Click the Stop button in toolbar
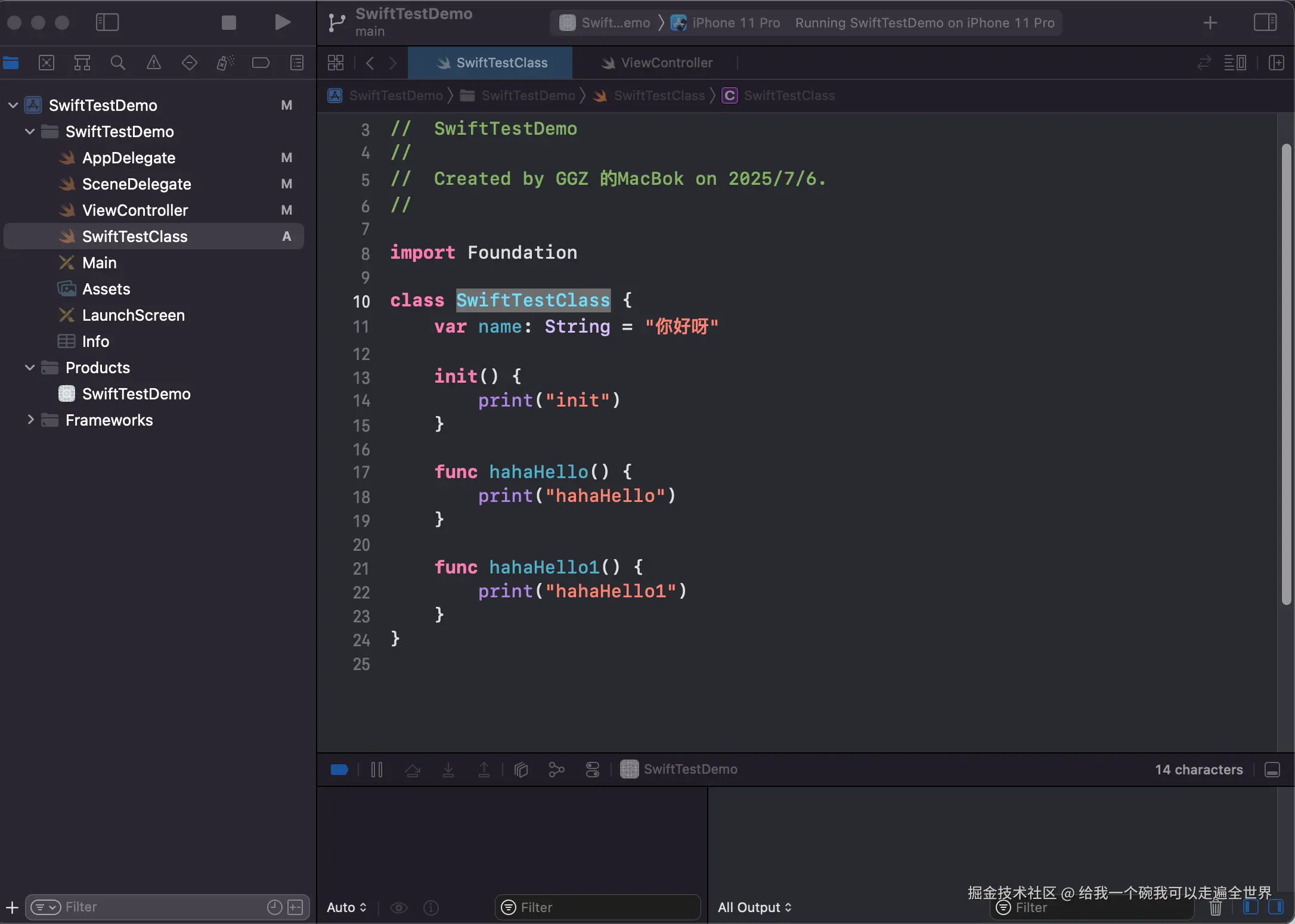Viewport: 1295px width, 924px height. [228, 23]
